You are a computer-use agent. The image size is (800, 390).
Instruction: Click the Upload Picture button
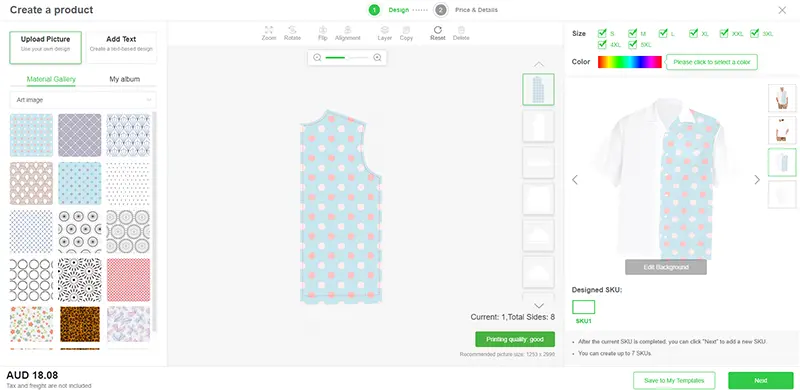[x=45, y=47]
